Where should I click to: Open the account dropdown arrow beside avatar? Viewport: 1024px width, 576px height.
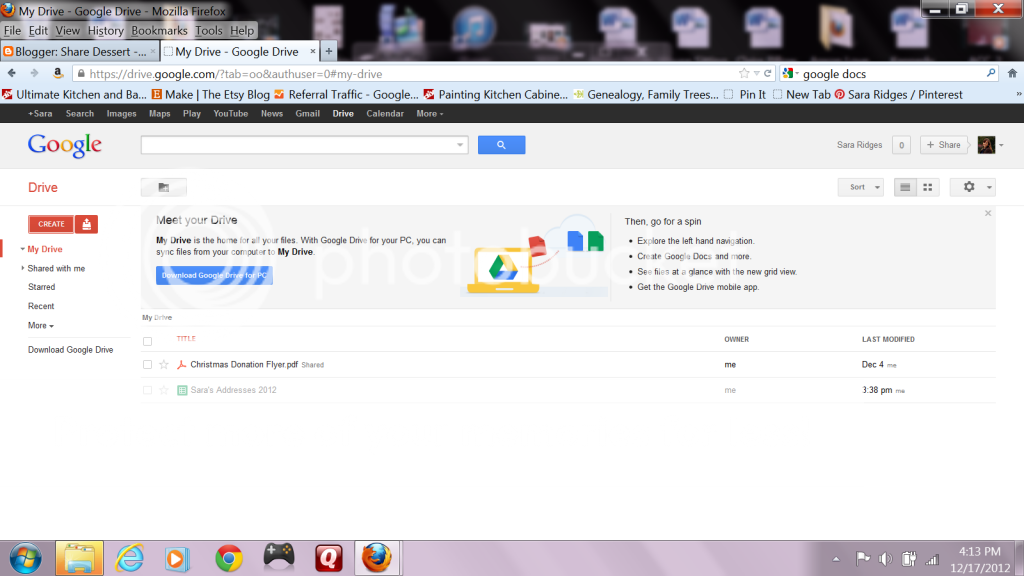(x=1001, y=145)
